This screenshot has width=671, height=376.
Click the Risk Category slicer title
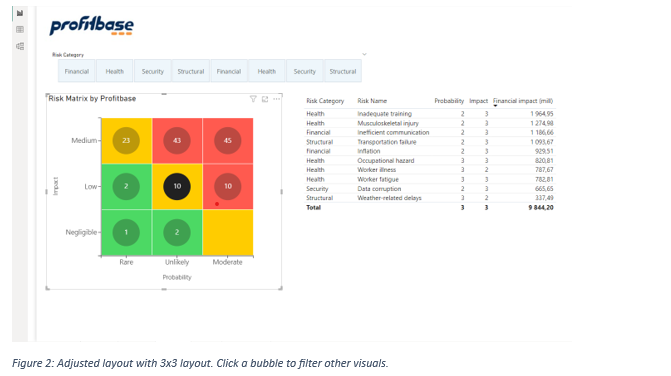pos(68,55)
